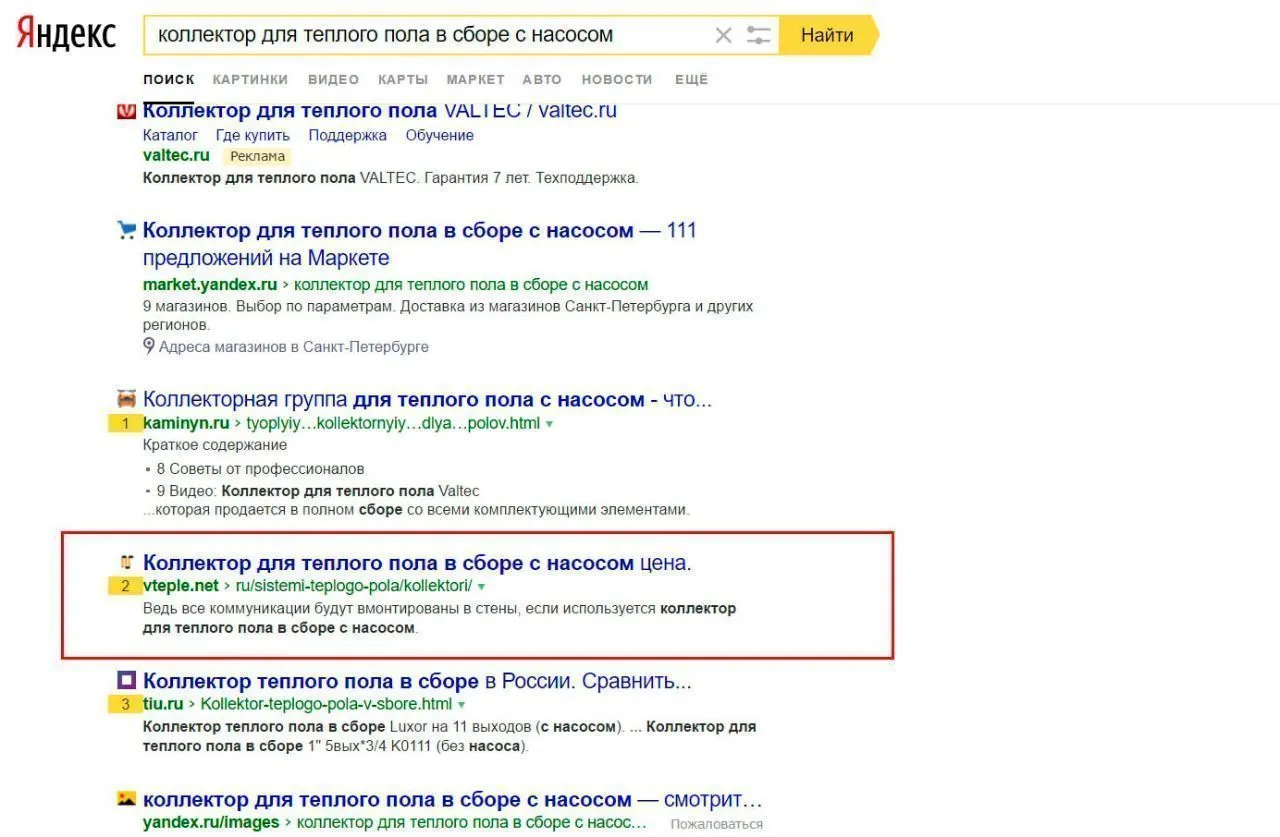
Task: Click the kaminyn.ru result favicon
Action: click(x=126, y=398)
